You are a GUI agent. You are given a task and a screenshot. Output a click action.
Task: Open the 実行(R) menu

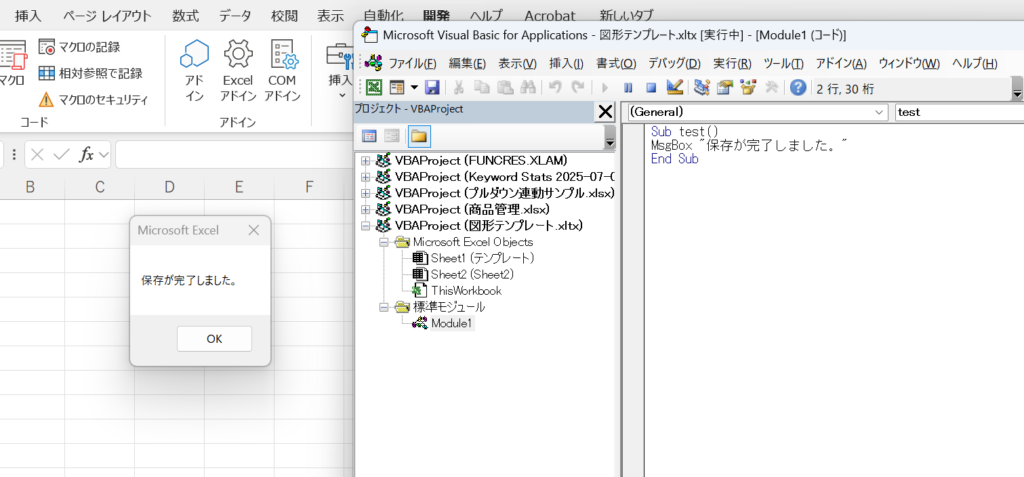click(x=732, y=63)
